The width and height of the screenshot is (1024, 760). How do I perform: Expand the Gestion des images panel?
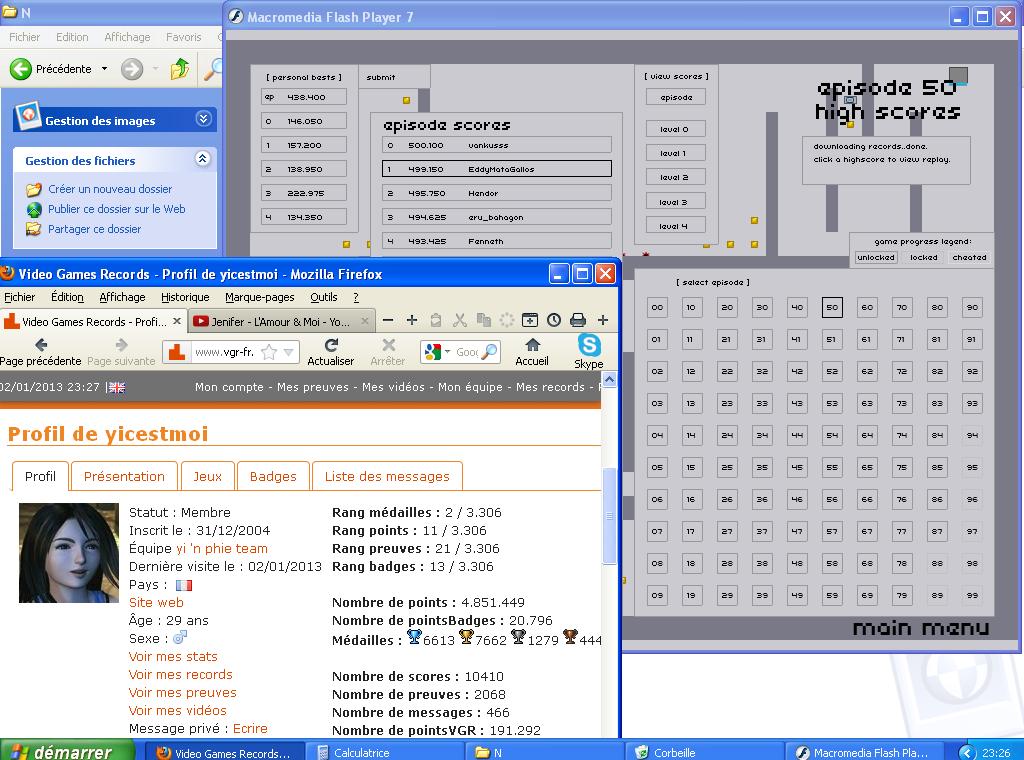click(203, 119)
